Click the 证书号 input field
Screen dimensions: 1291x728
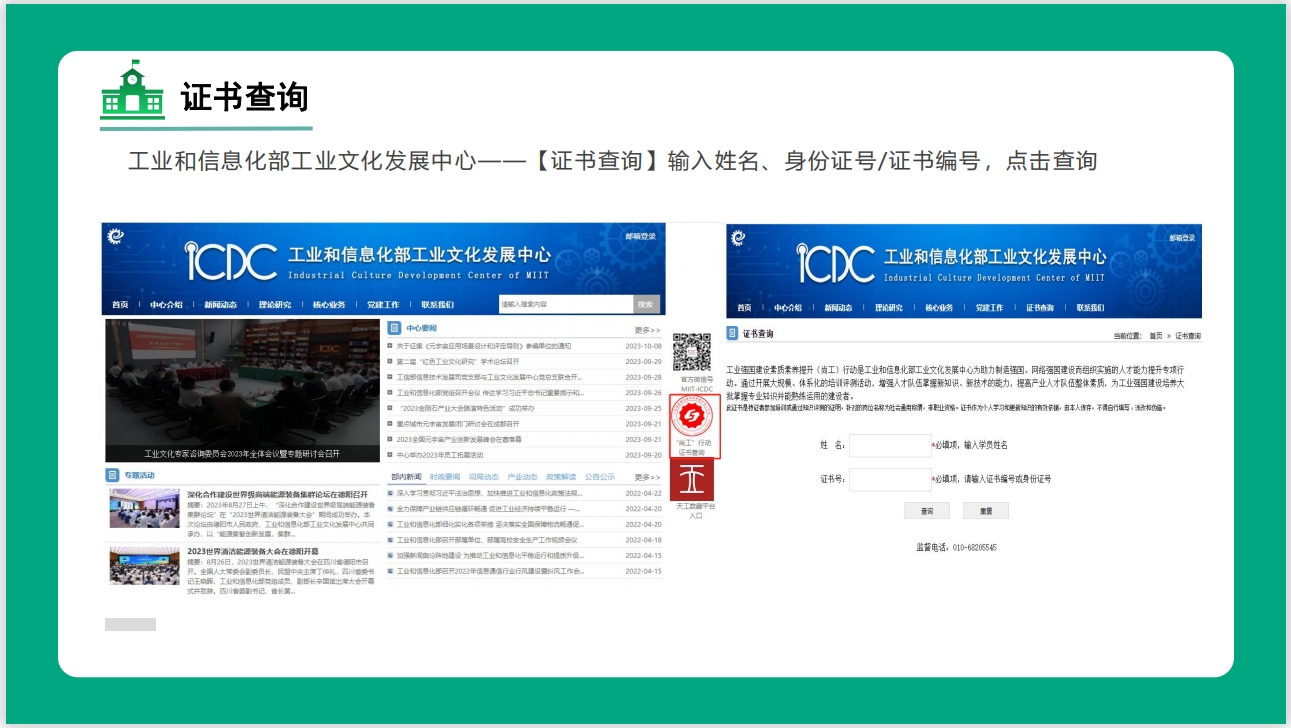tap(890, 480)
